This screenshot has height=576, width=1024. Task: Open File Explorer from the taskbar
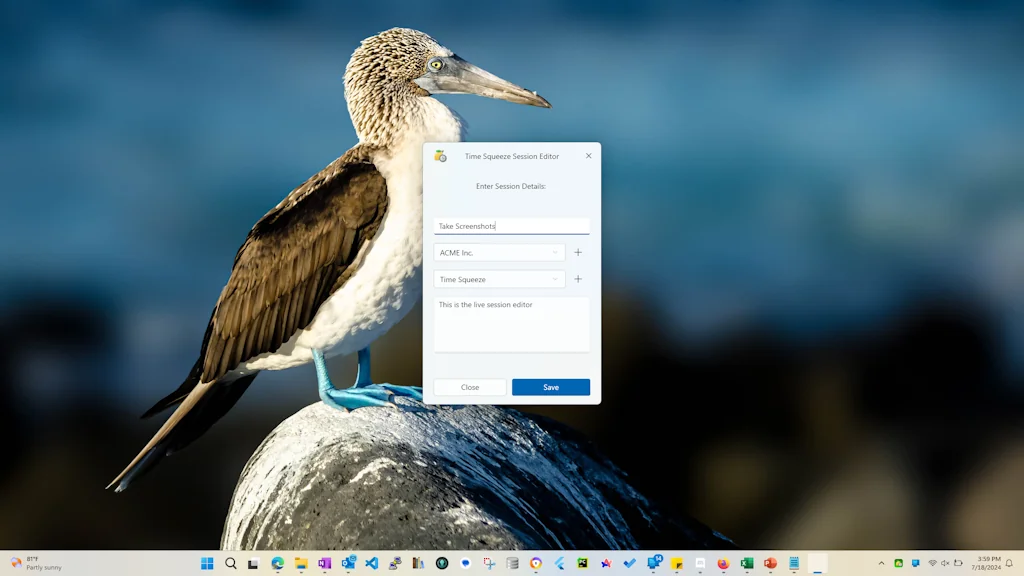pyautogui.click(x=301, y=563)
